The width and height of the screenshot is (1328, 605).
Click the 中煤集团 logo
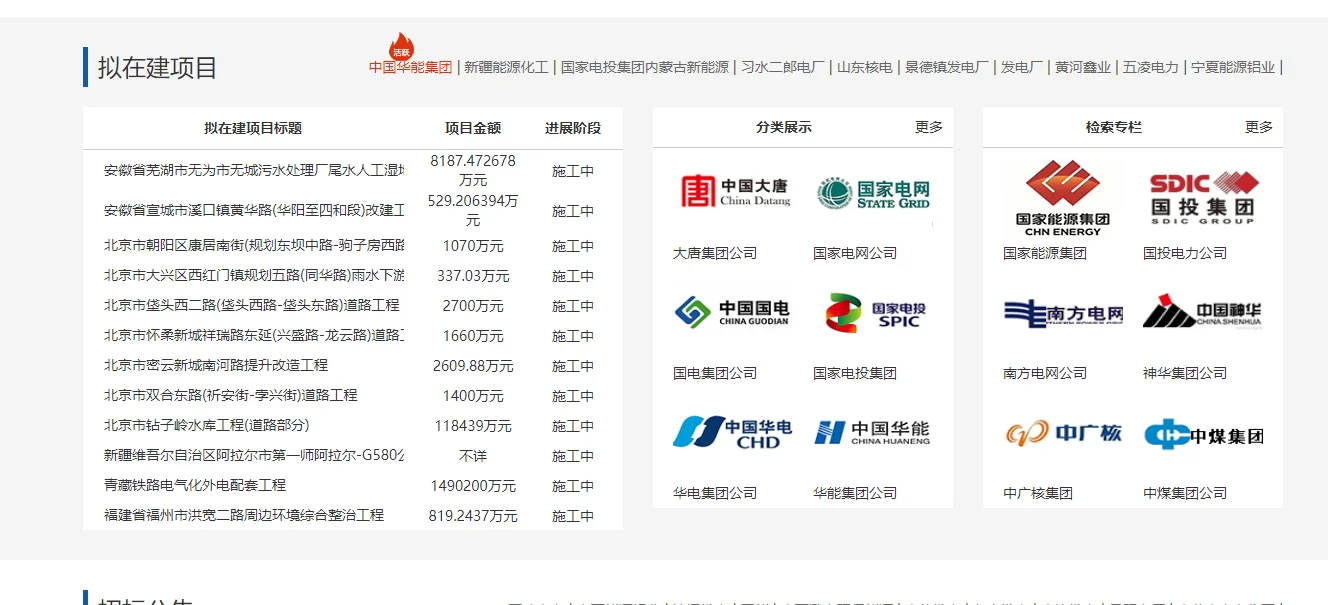[1203, 435]
